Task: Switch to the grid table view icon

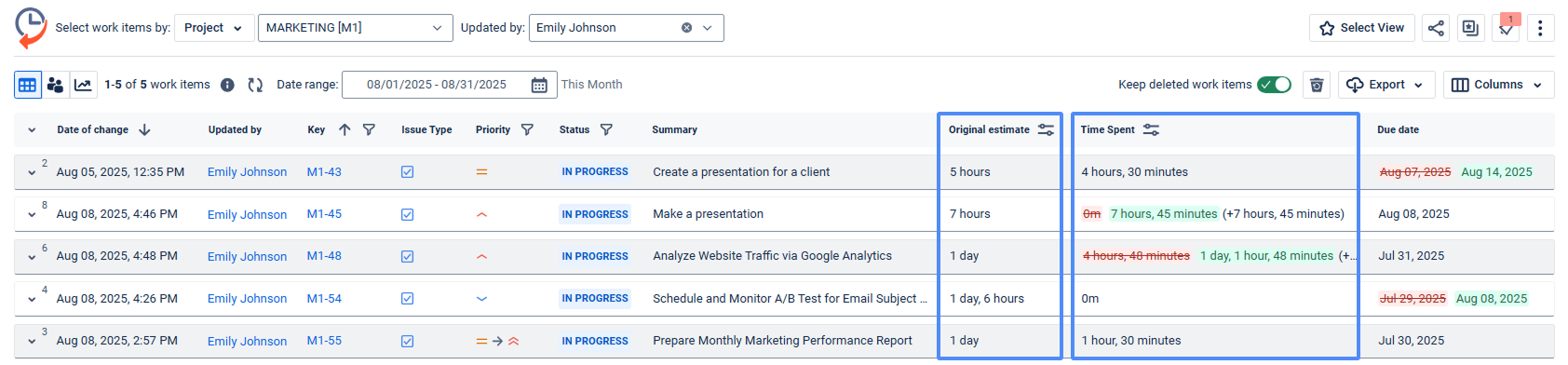Action: coord(27,85)
